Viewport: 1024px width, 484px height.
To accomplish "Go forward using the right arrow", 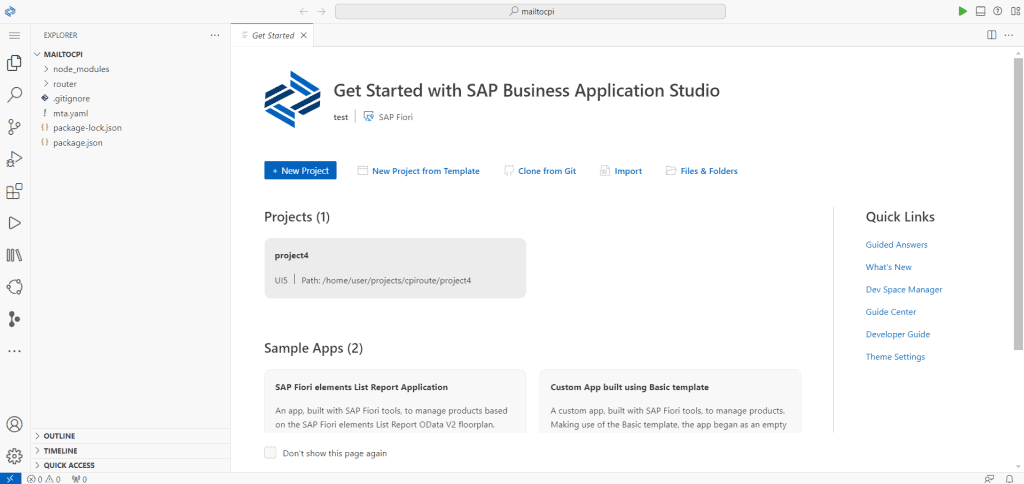I will point(321,11).
